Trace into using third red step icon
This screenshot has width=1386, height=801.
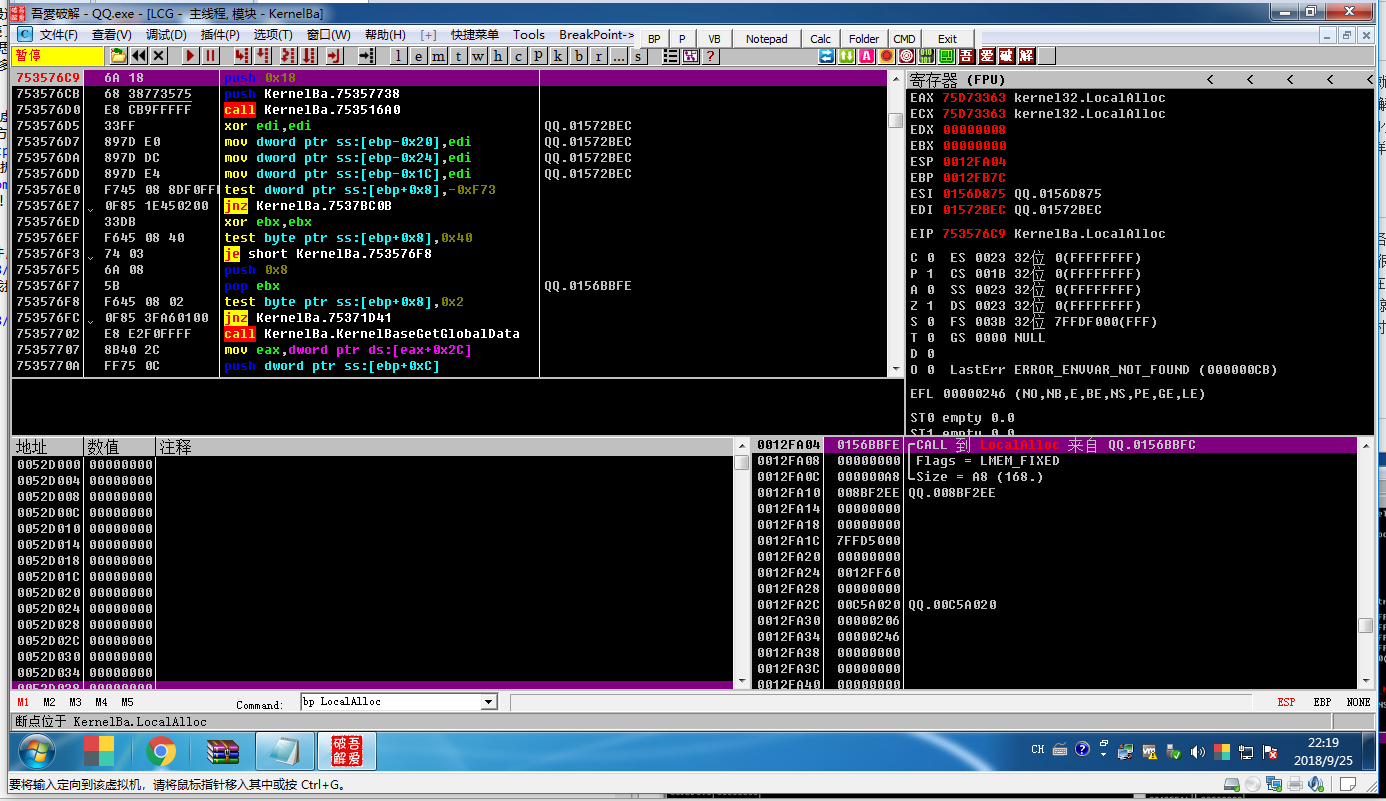tap(288, 56)
